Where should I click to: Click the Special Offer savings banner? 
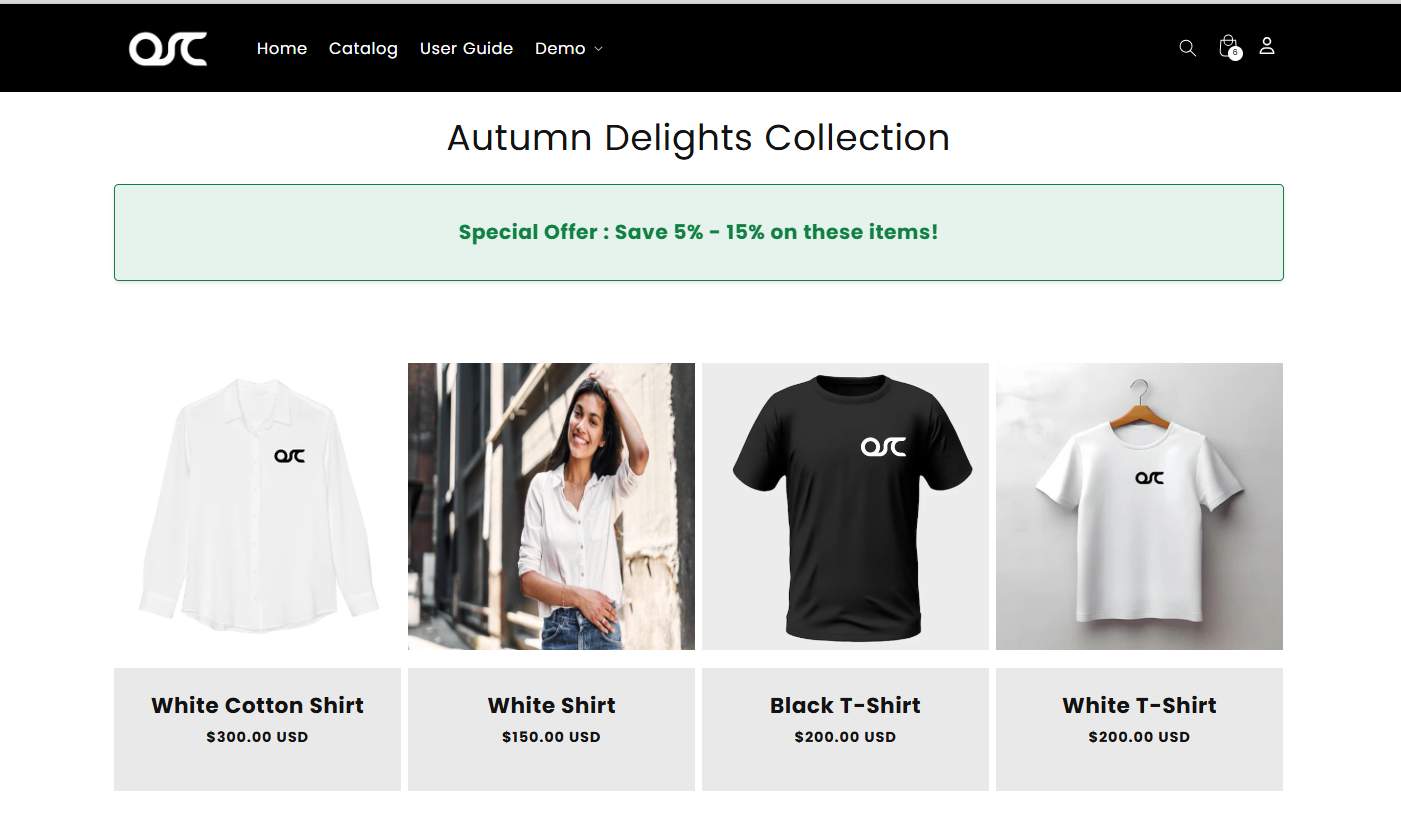[698, 232]
